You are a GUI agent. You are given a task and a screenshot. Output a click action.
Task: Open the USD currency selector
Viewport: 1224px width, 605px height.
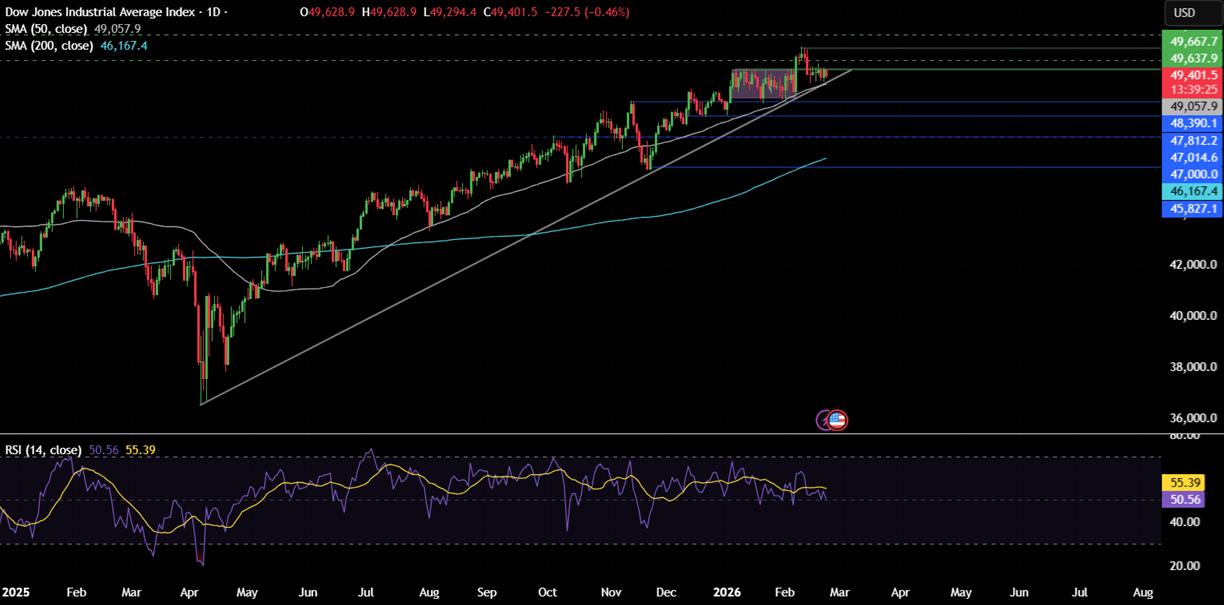[x=1184, y=13]
